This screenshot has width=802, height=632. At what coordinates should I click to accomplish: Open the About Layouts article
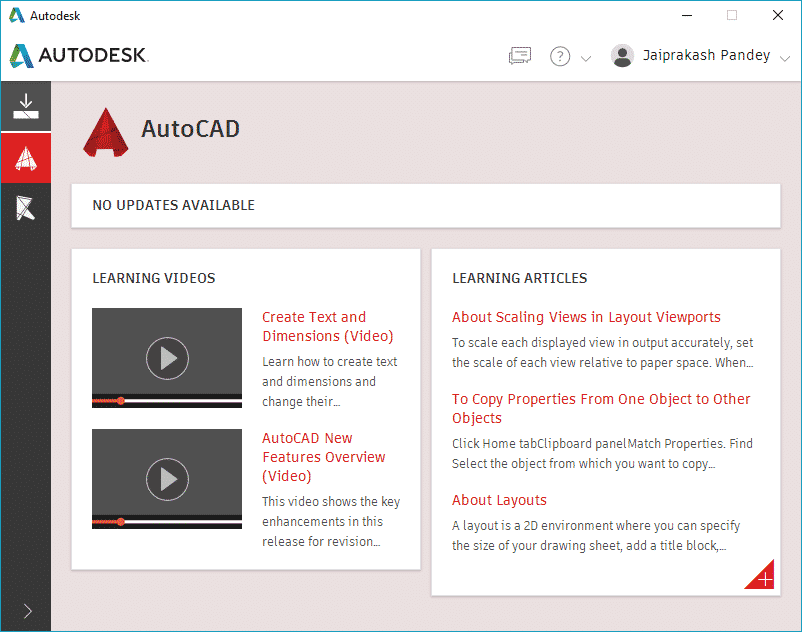(x=499, y=500)
